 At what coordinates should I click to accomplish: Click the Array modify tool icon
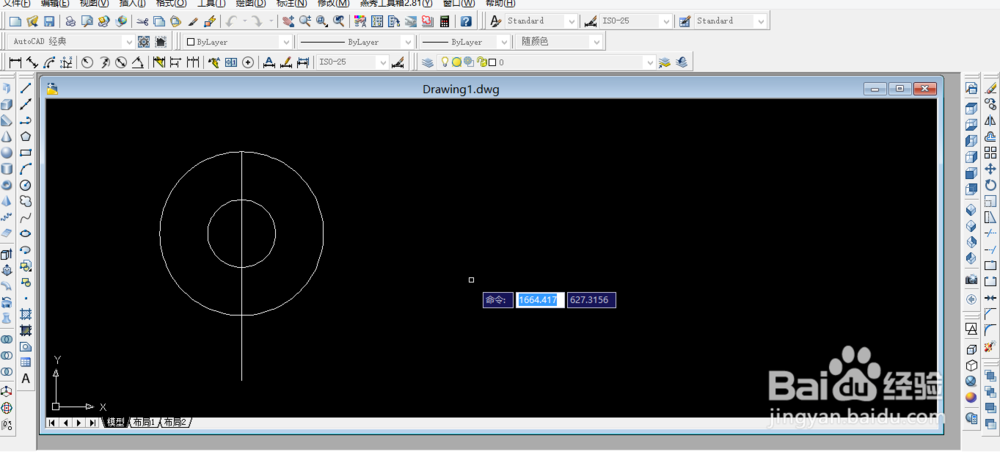(x=990, y=152)
